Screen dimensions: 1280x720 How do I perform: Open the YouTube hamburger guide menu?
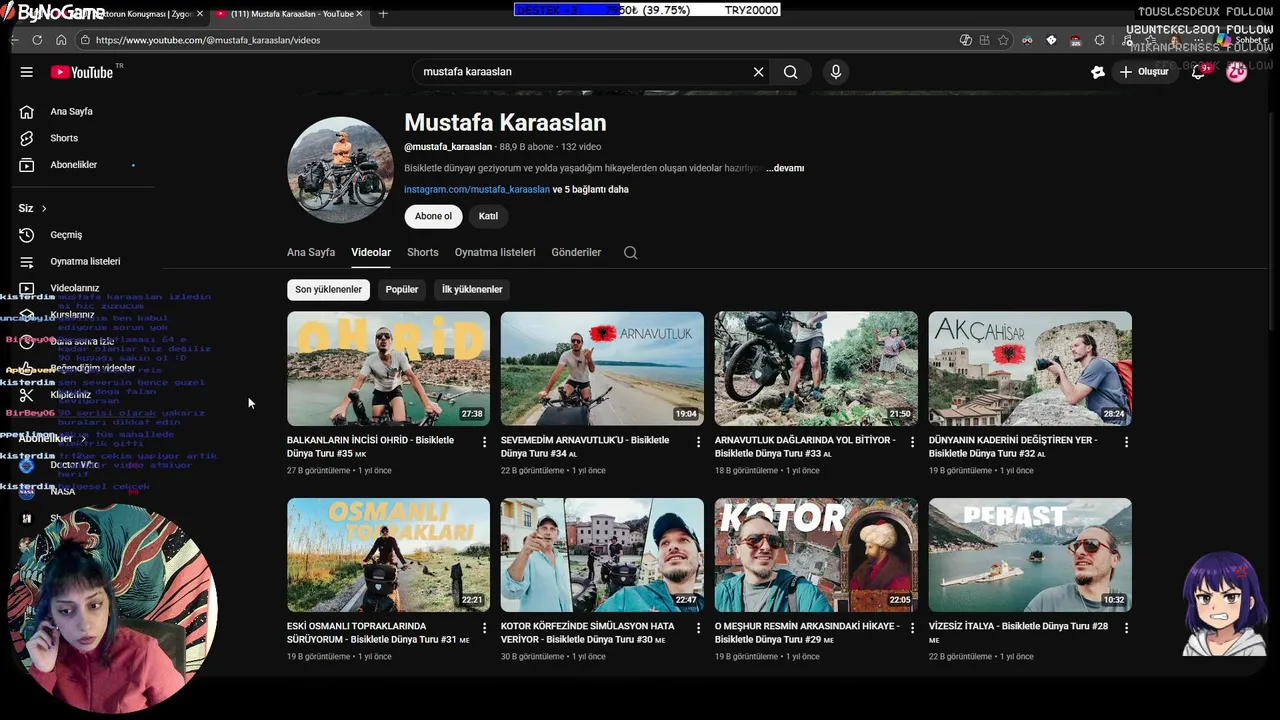pyautogui.click(x=27, y=72)
